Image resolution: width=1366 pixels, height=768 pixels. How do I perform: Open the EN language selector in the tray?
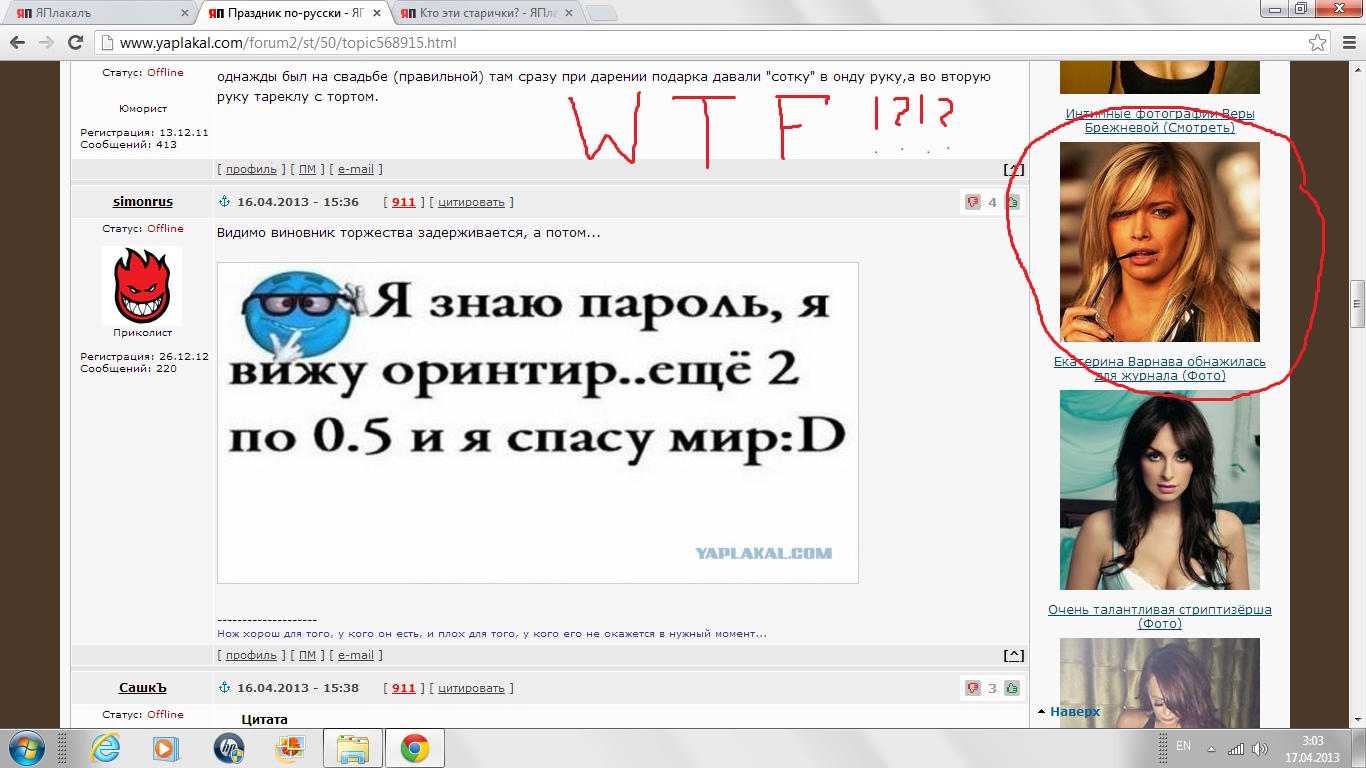point(1183,746)
